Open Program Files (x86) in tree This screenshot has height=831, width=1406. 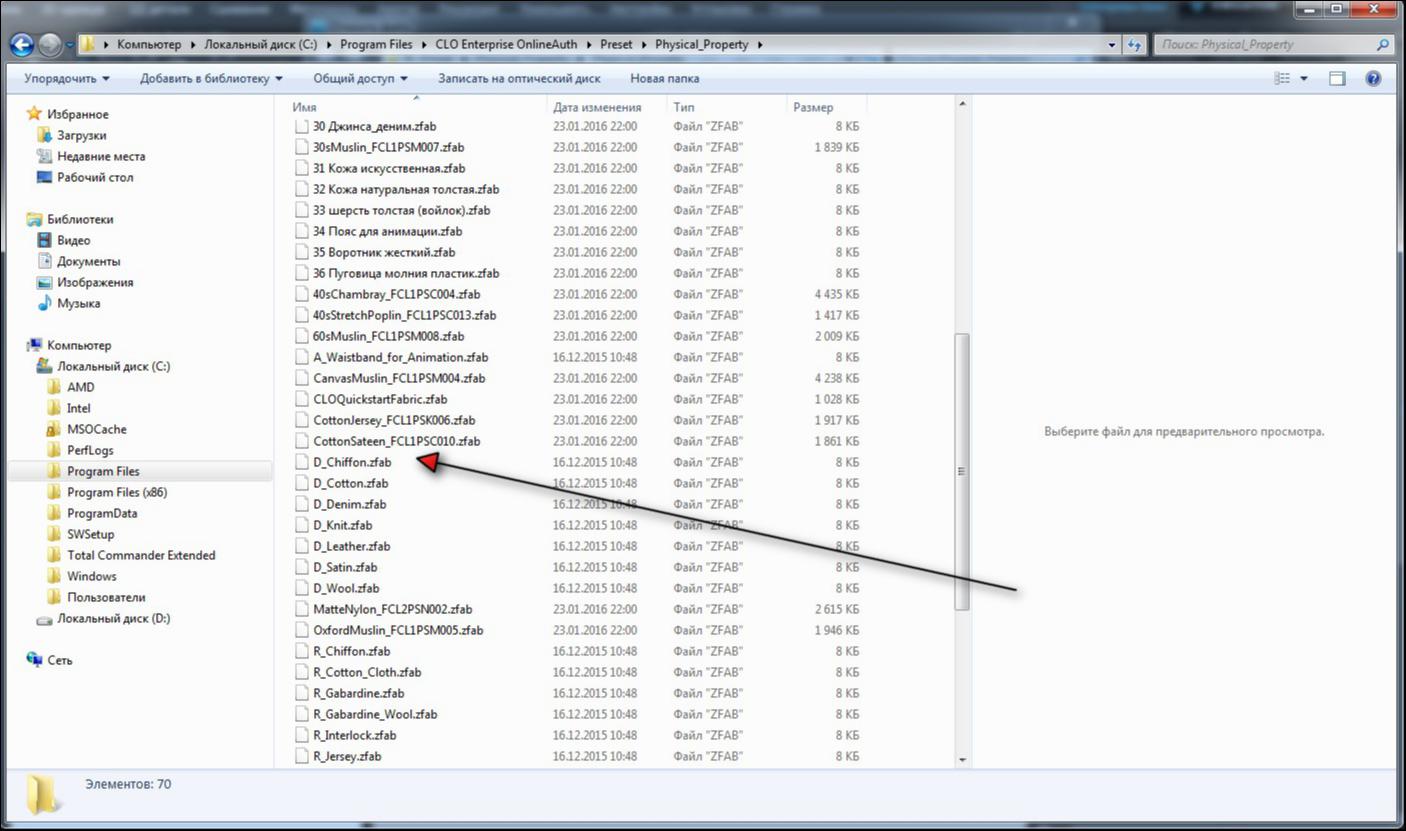click(x=117, y=492)
